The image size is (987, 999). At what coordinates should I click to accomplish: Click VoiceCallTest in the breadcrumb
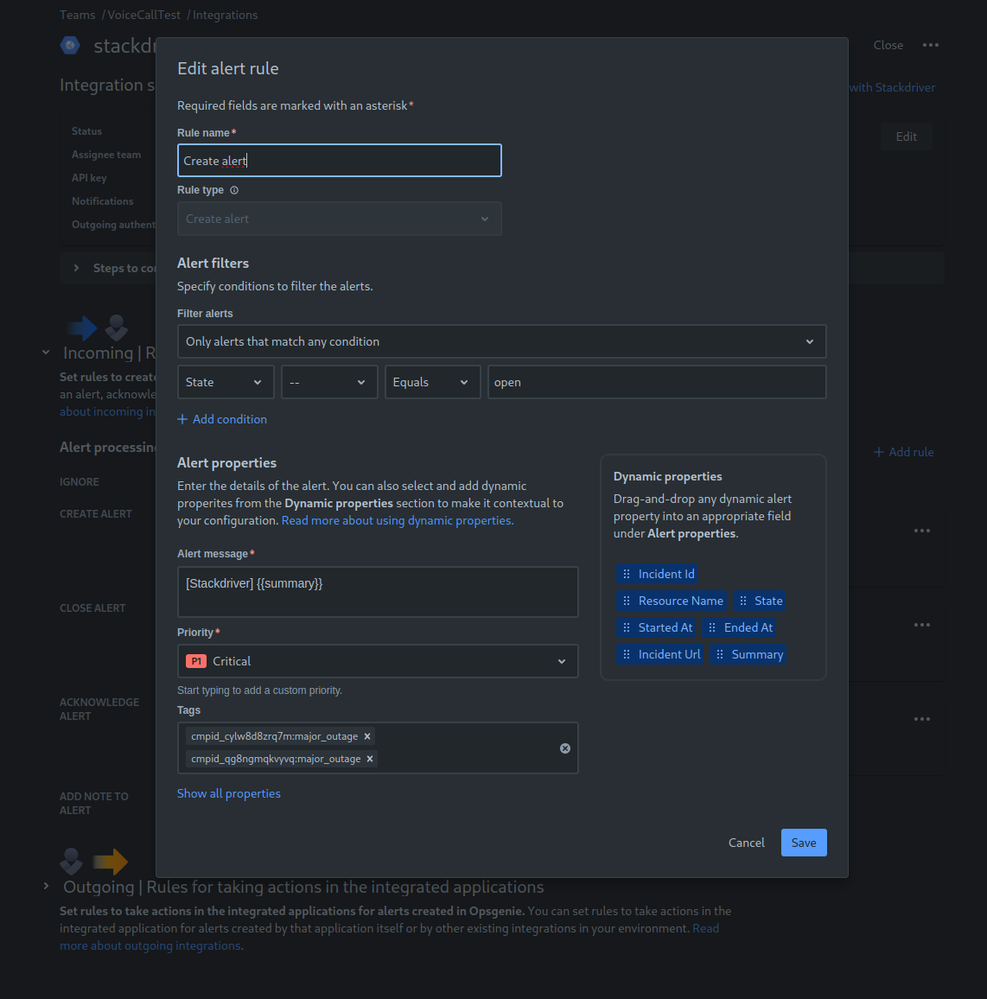tap(143, 15)
